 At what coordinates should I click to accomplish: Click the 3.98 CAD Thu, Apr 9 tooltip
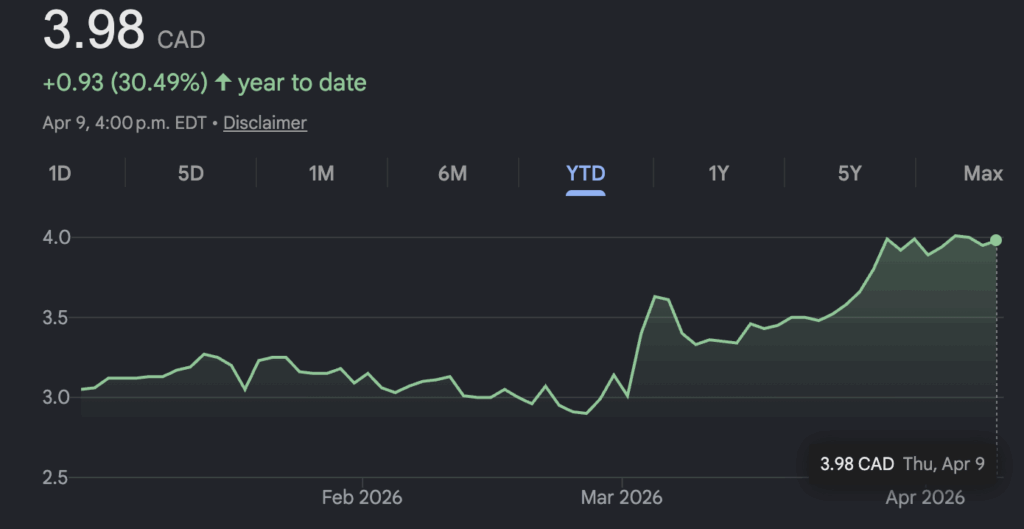tap(903, 464)
